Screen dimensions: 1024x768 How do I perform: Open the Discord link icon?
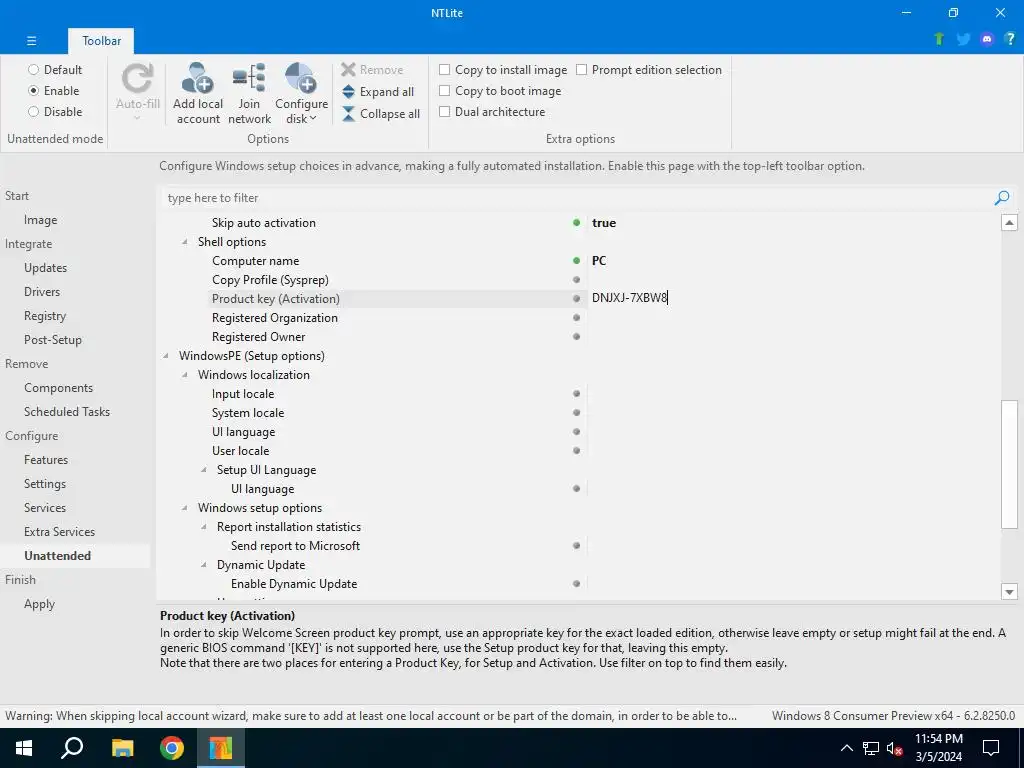click(x=987, y=39)
